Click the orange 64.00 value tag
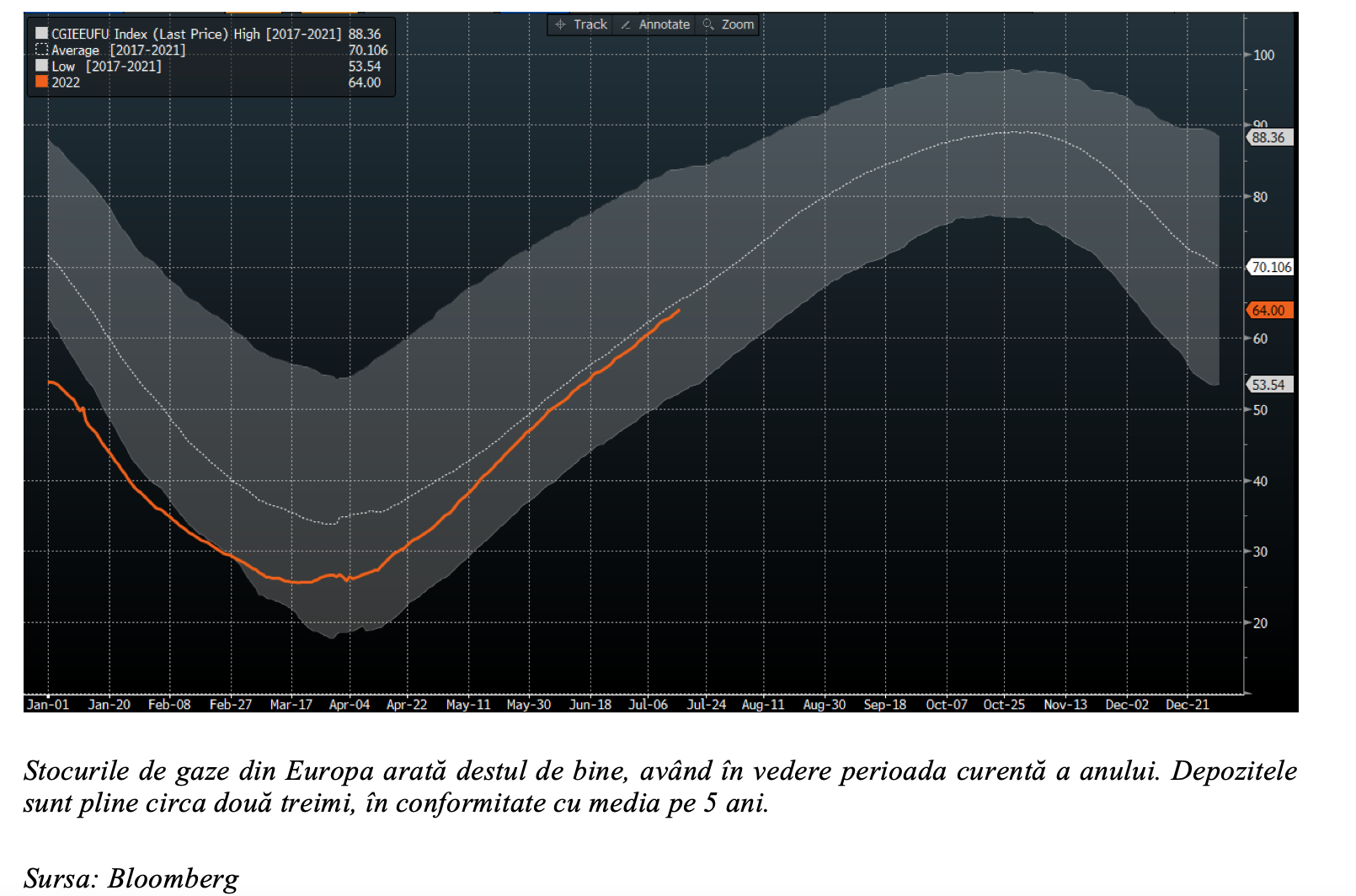 [x=1268, y=310]
